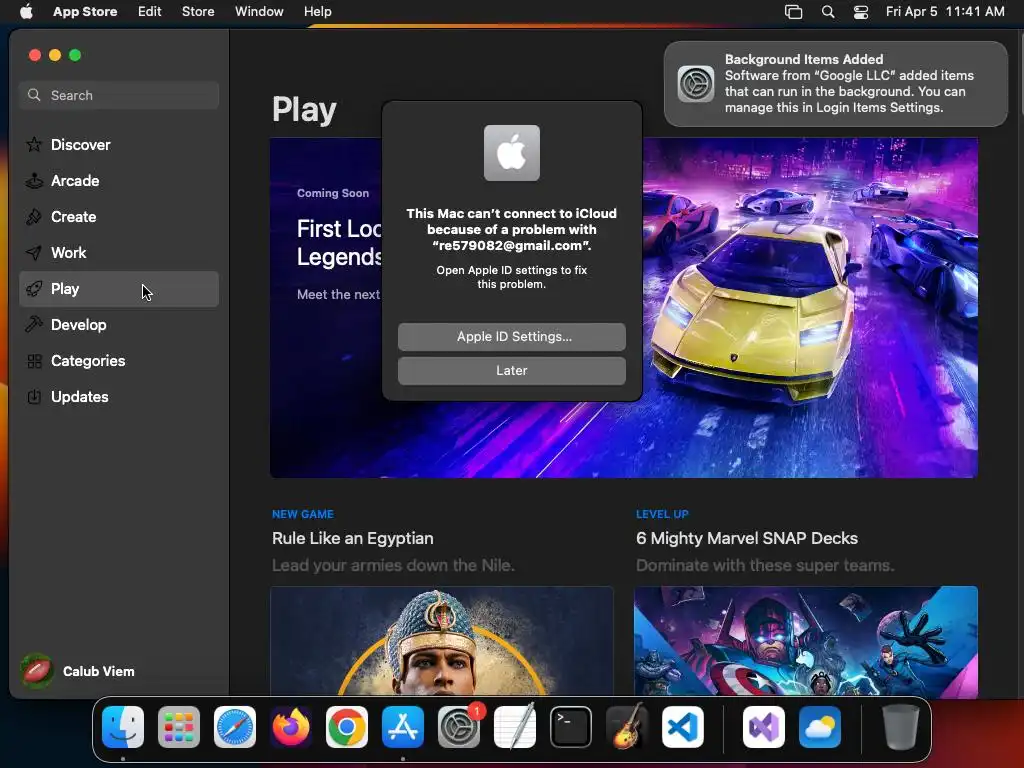
Task: Select the Work paper-plane icon
Action: tap(34, 252)
